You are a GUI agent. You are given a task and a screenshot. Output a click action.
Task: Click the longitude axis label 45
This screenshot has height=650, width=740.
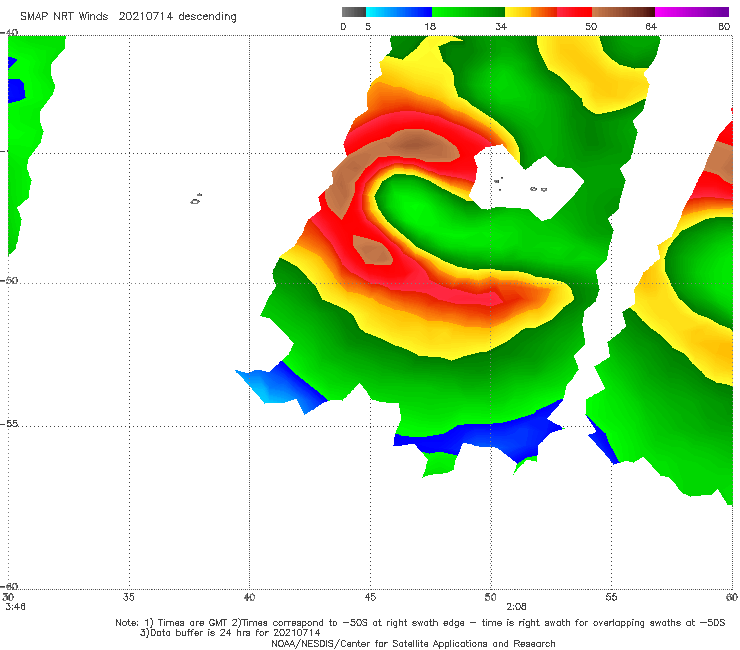pyautogui.click(x=370, y=597)
